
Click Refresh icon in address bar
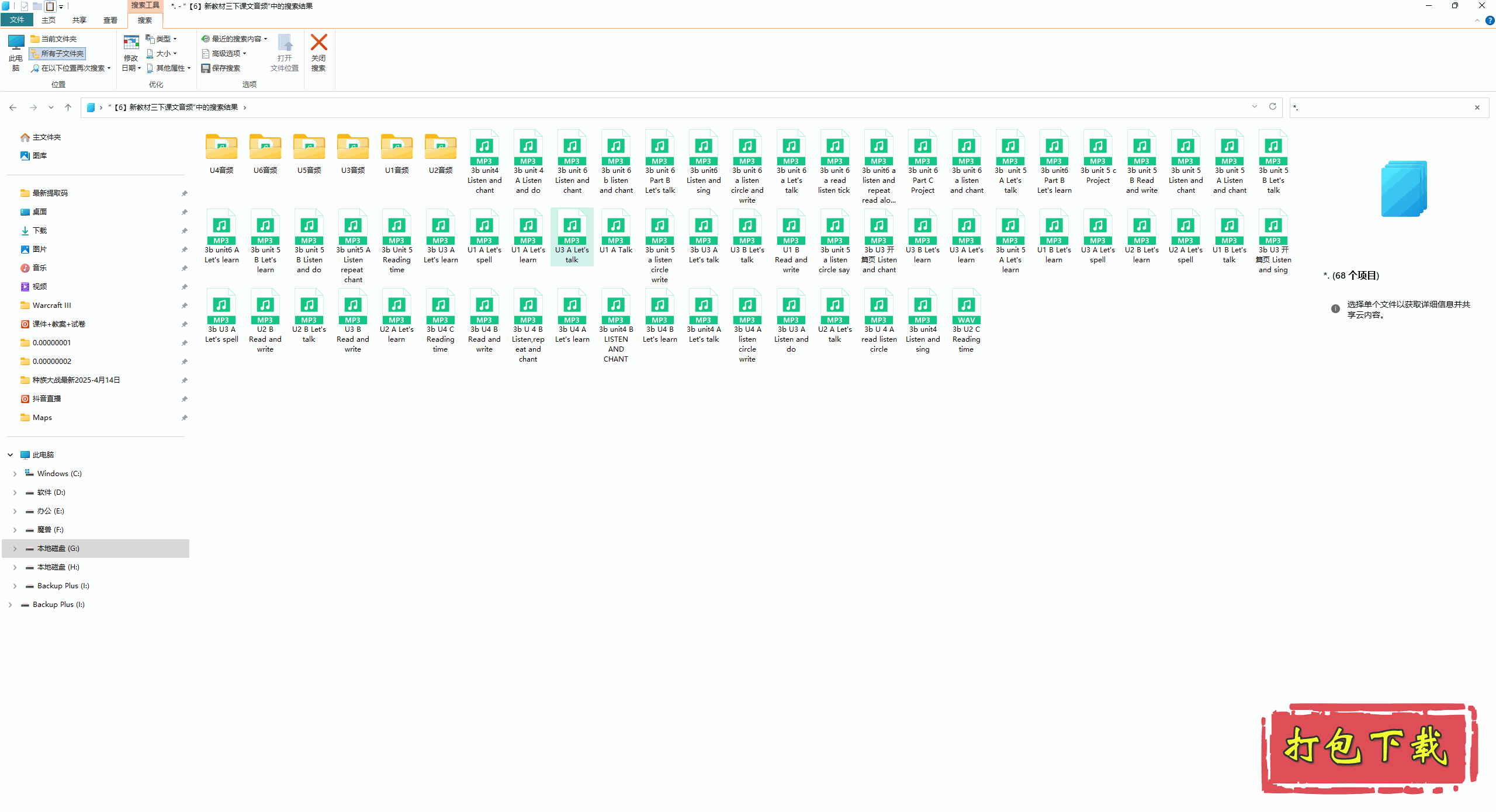[x=1272, y=107]
